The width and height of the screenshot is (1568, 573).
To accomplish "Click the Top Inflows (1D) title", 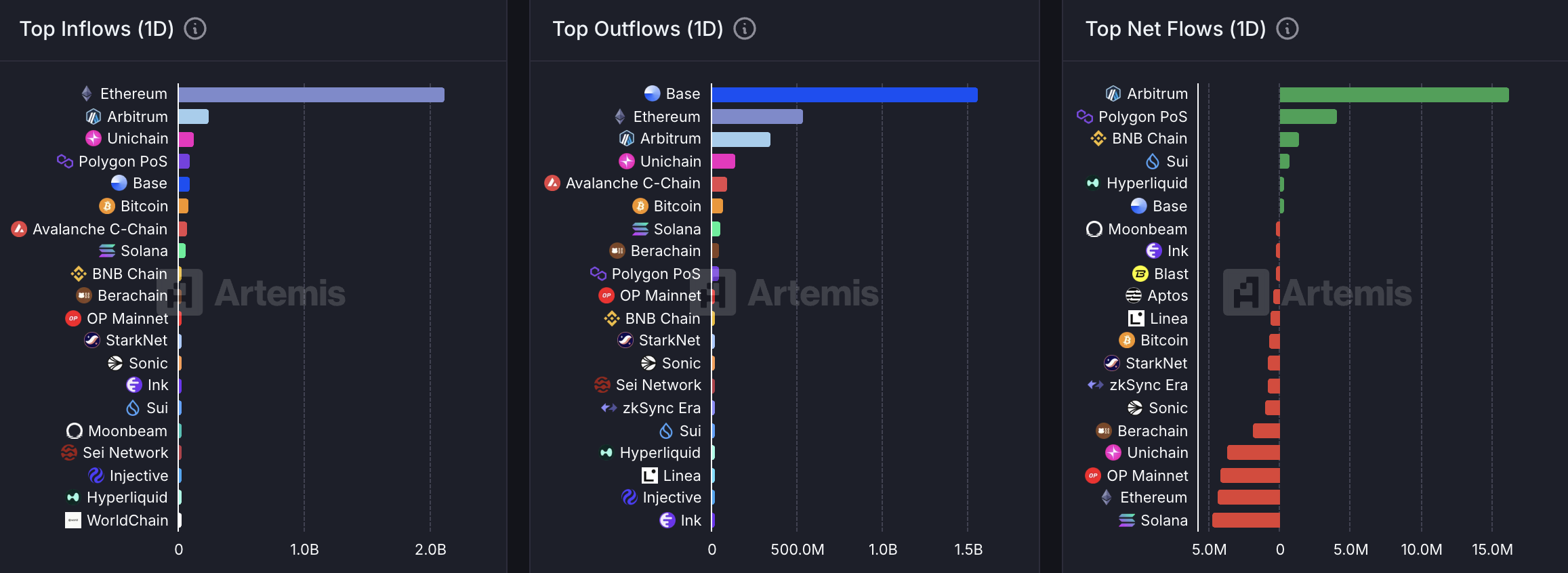I will 97,28.
